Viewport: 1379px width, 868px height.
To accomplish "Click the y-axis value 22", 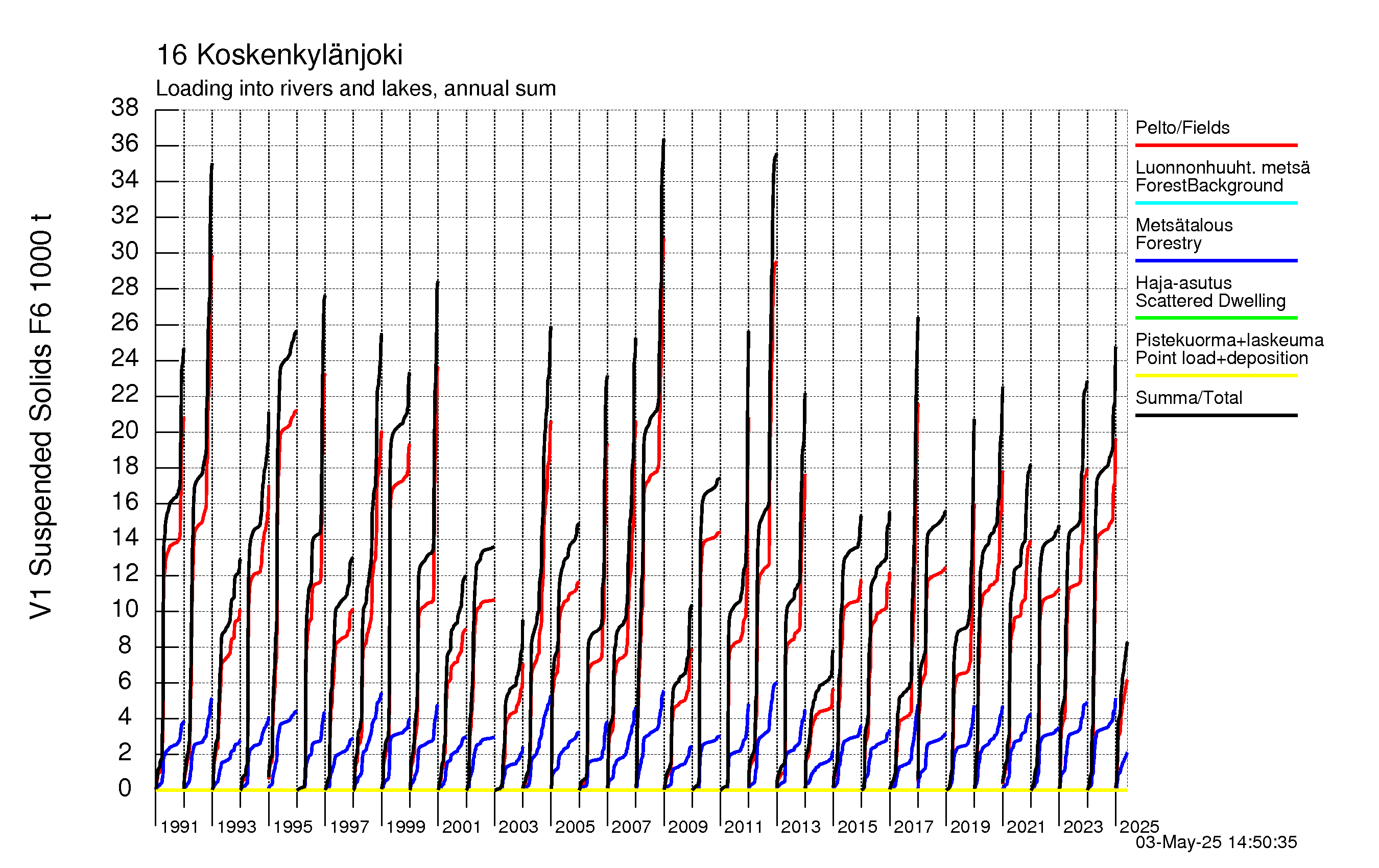I will pos(125,395).
